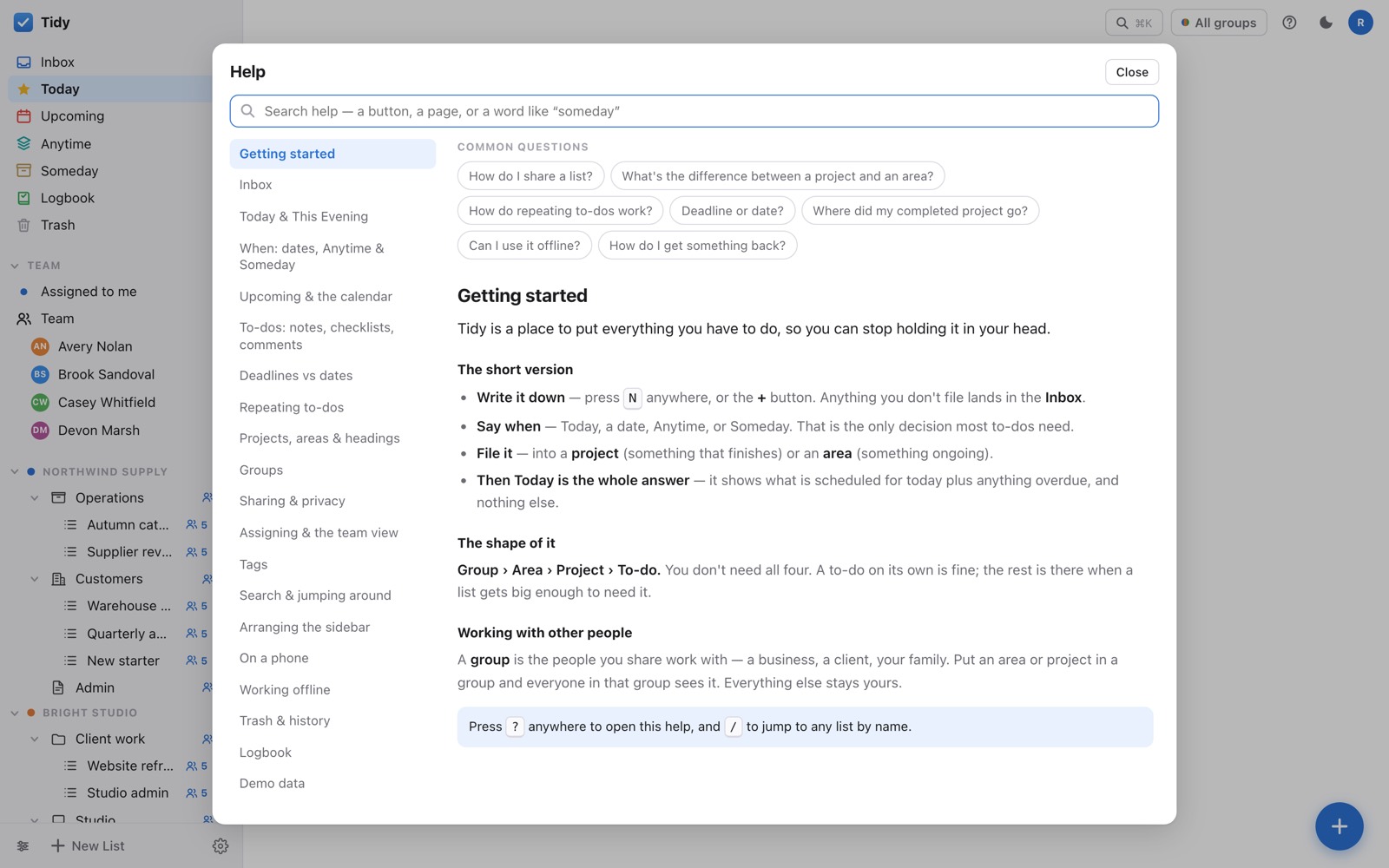Viewport: 1389px width, 868px height.
Task: Collapse the NORTHWIND SUPPLY group chevron
Action: point(15,471)
